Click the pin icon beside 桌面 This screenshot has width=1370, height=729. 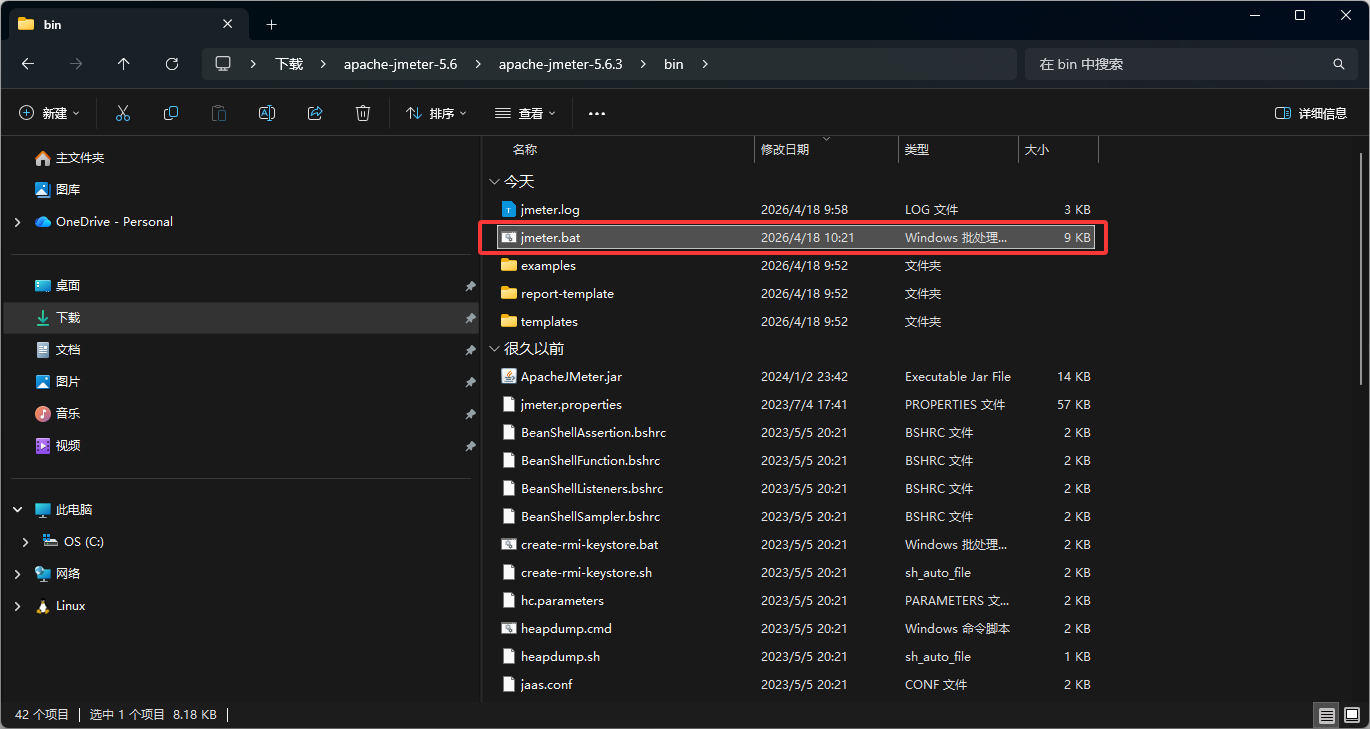(x=470, y=286)
